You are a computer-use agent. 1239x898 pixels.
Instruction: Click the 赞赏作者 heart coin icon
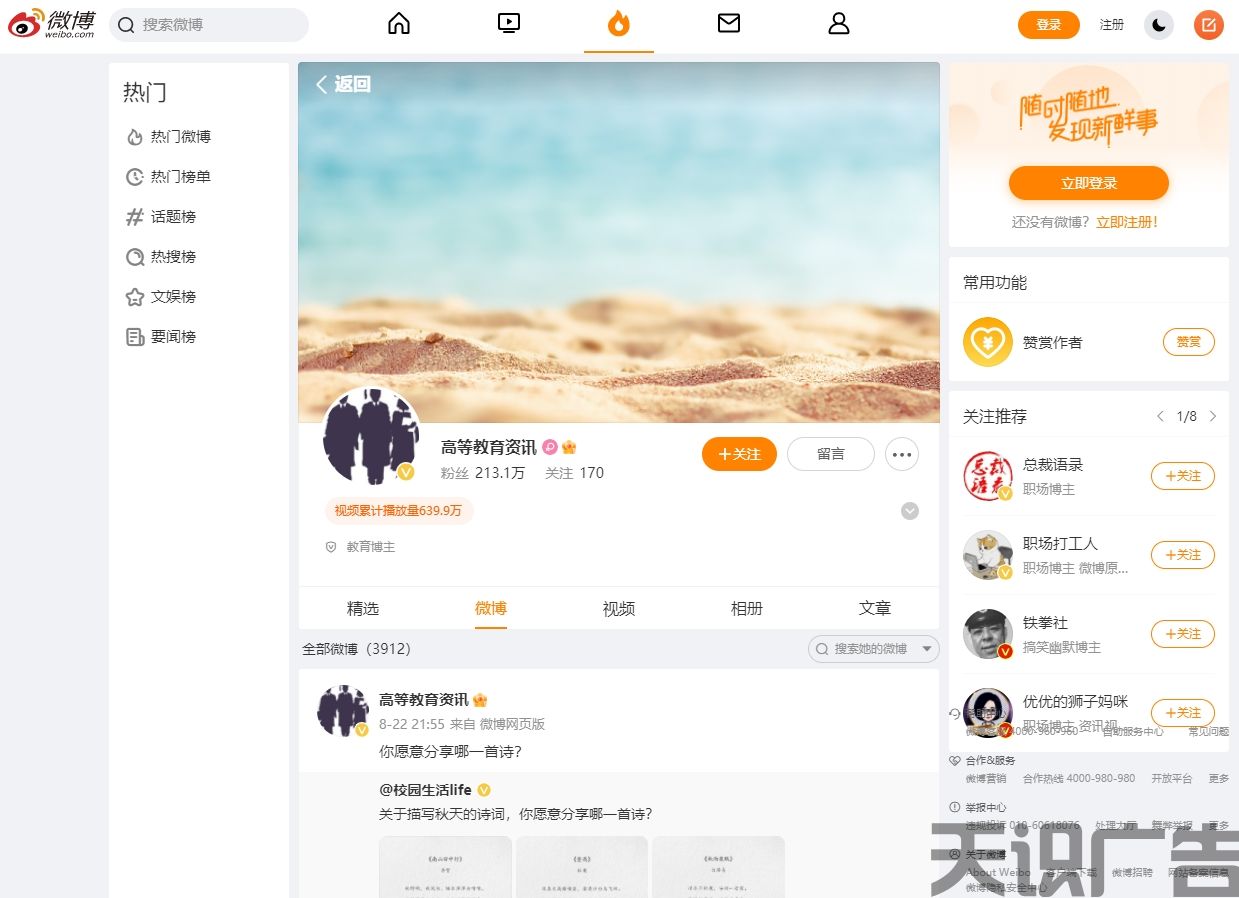[988, 342]
